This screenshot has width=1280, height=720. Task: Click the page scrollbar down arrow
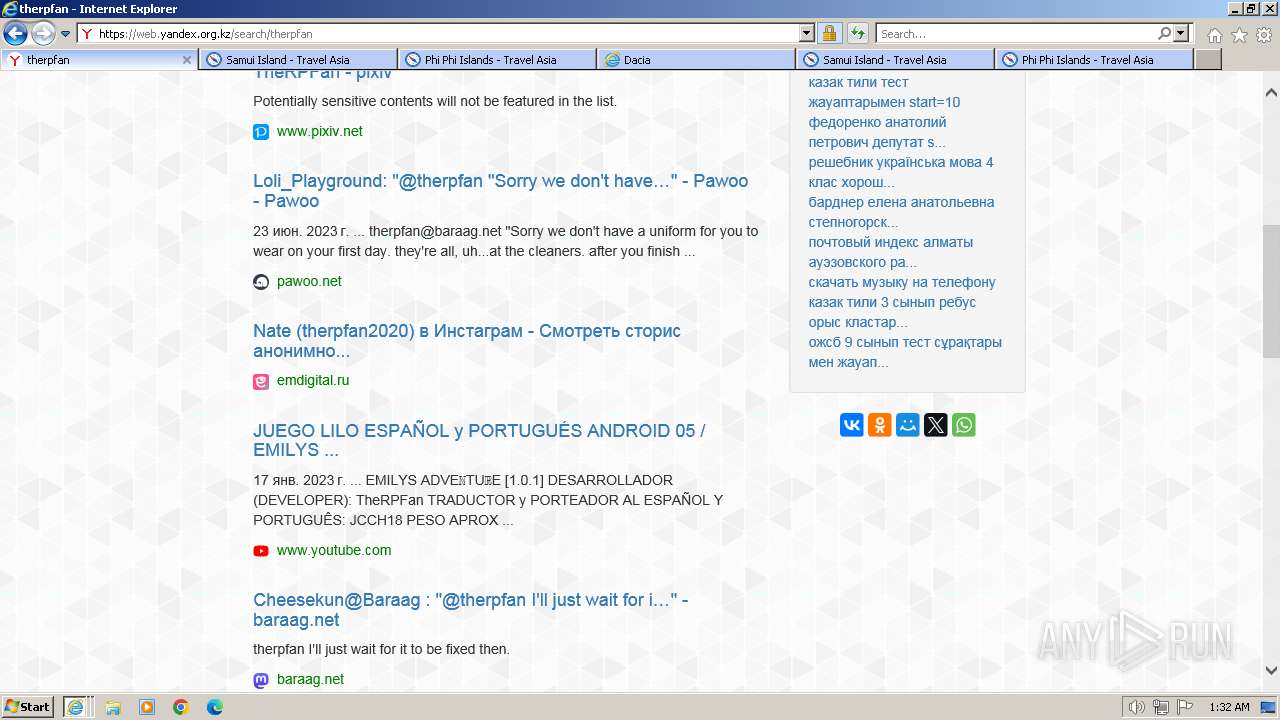point(1271,671)
